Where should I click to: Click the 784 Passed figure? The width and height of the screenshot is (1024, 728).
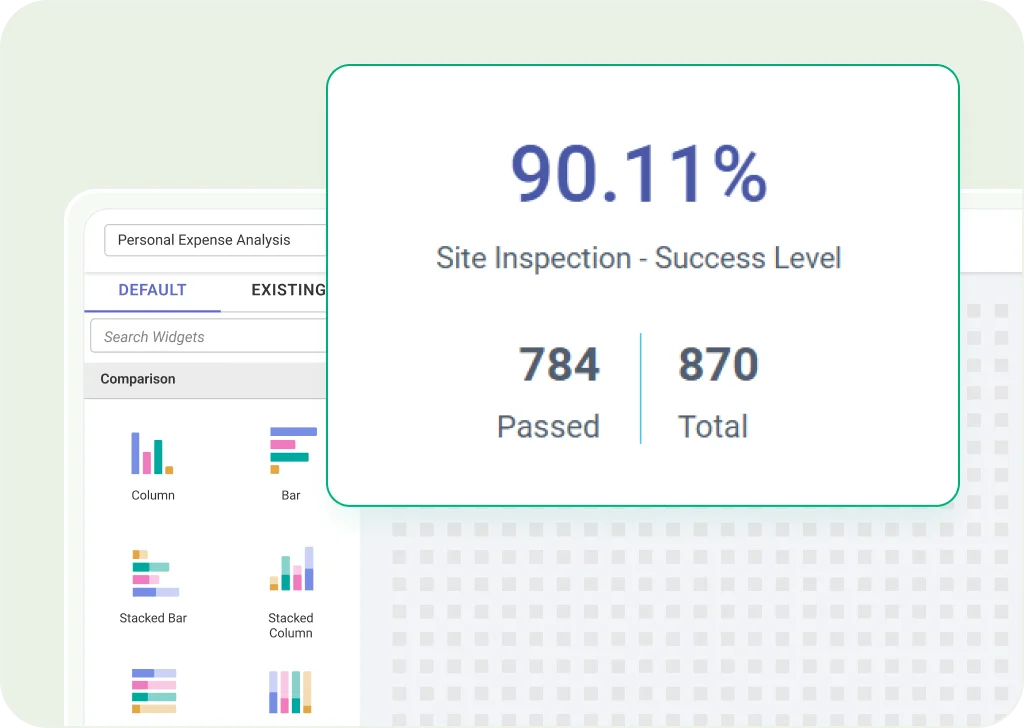(x=558, y=366)
